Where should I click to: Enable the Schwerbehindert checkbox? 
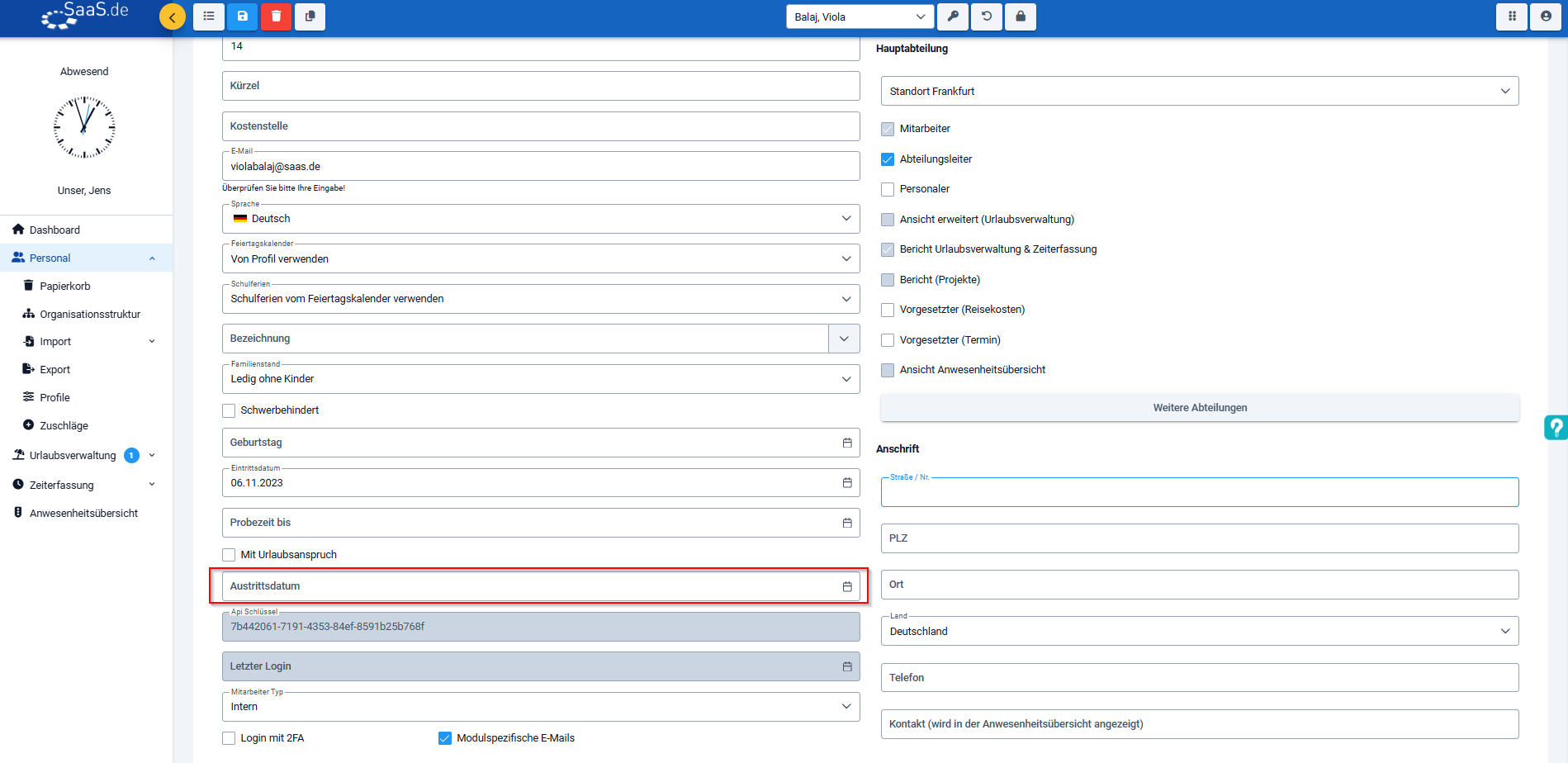[x=229, y=410]
